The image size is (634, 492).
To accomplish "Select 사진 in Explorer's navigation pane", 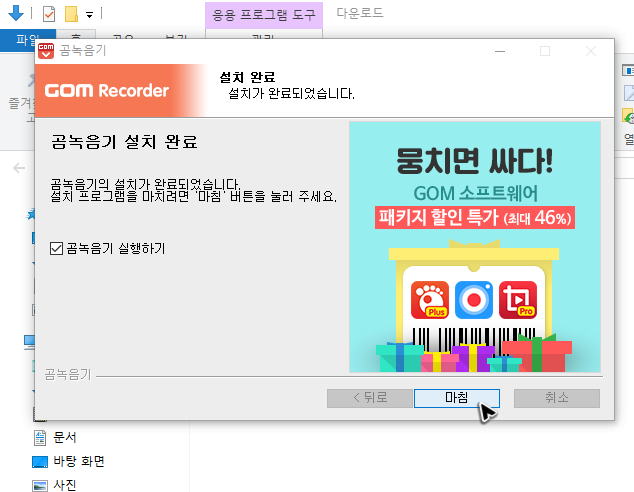I will click(65, 485).
